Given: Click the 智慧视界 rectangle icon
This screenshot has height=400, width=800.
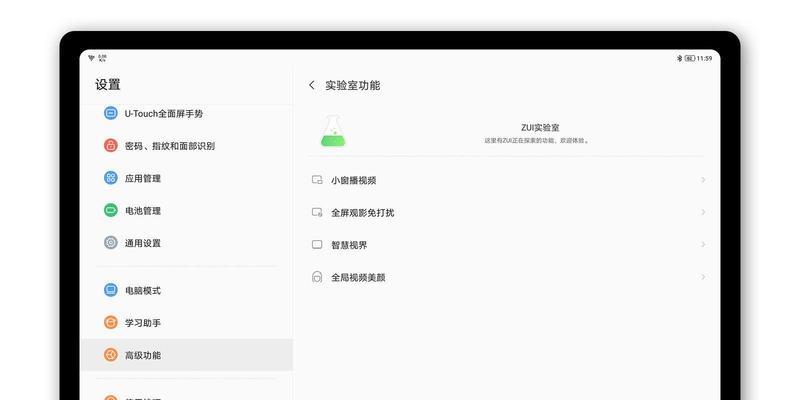Looking at the screenshot, I should coord(317,245).
